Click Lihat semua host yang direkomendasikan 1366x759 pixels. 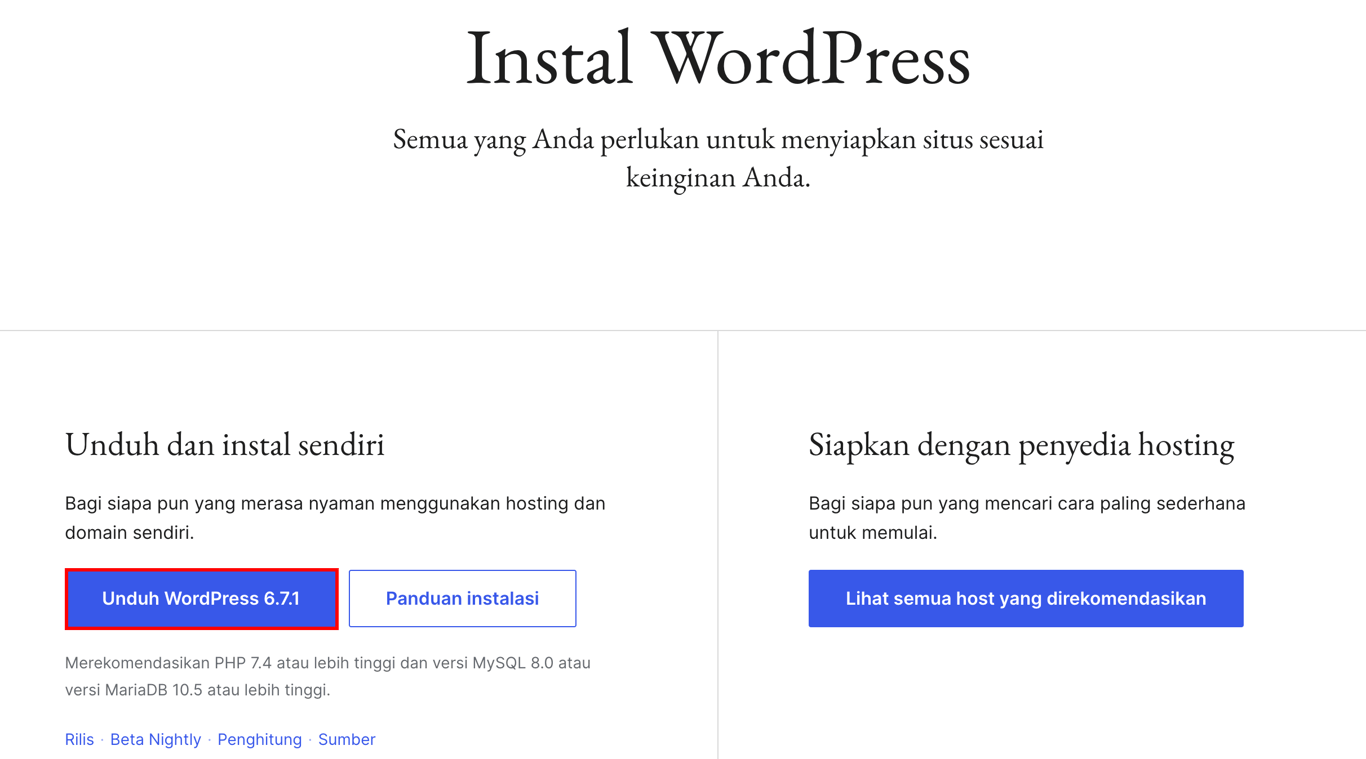(x=1025, y=597)
